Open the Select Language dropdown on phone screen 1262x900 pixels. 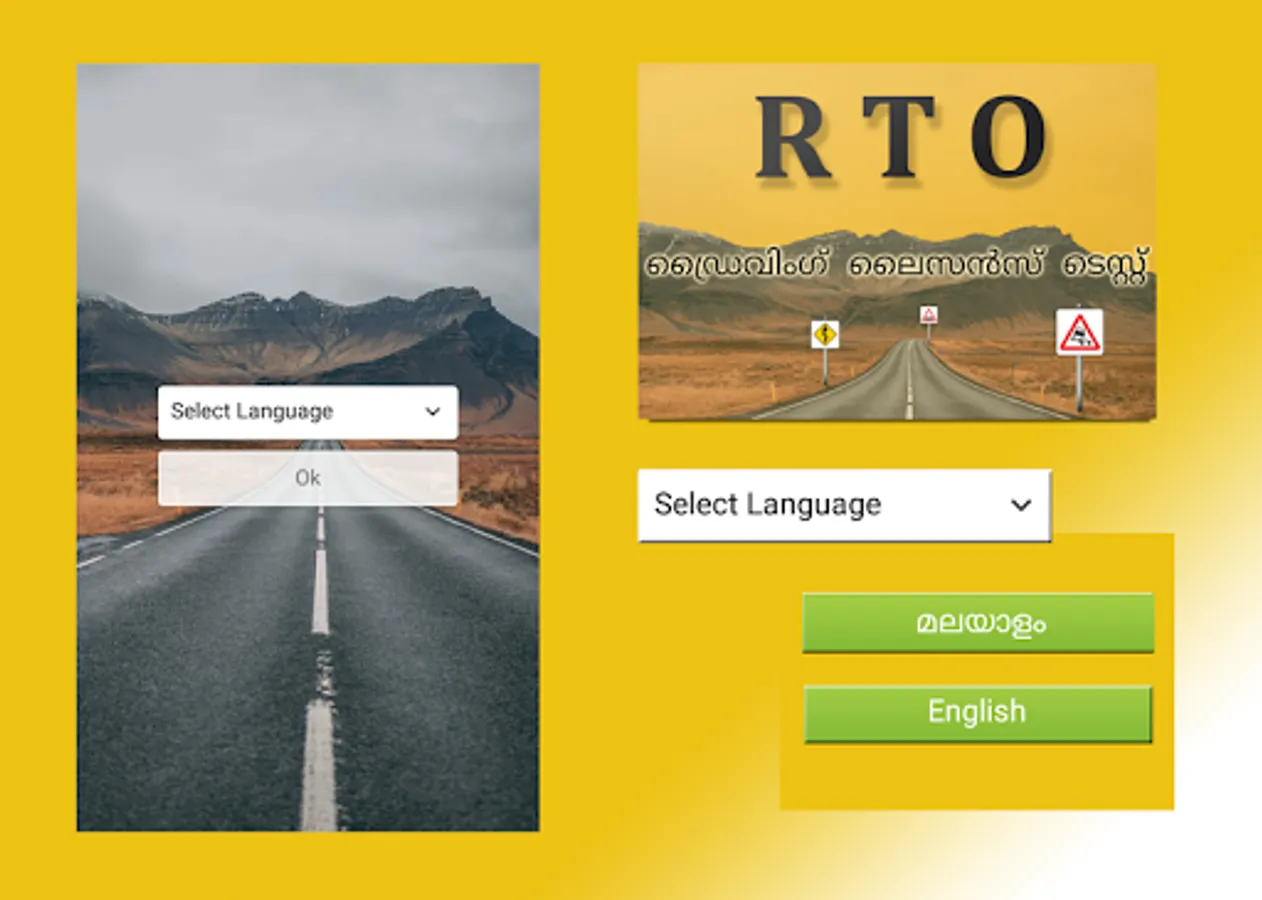[x=308, y=412]
